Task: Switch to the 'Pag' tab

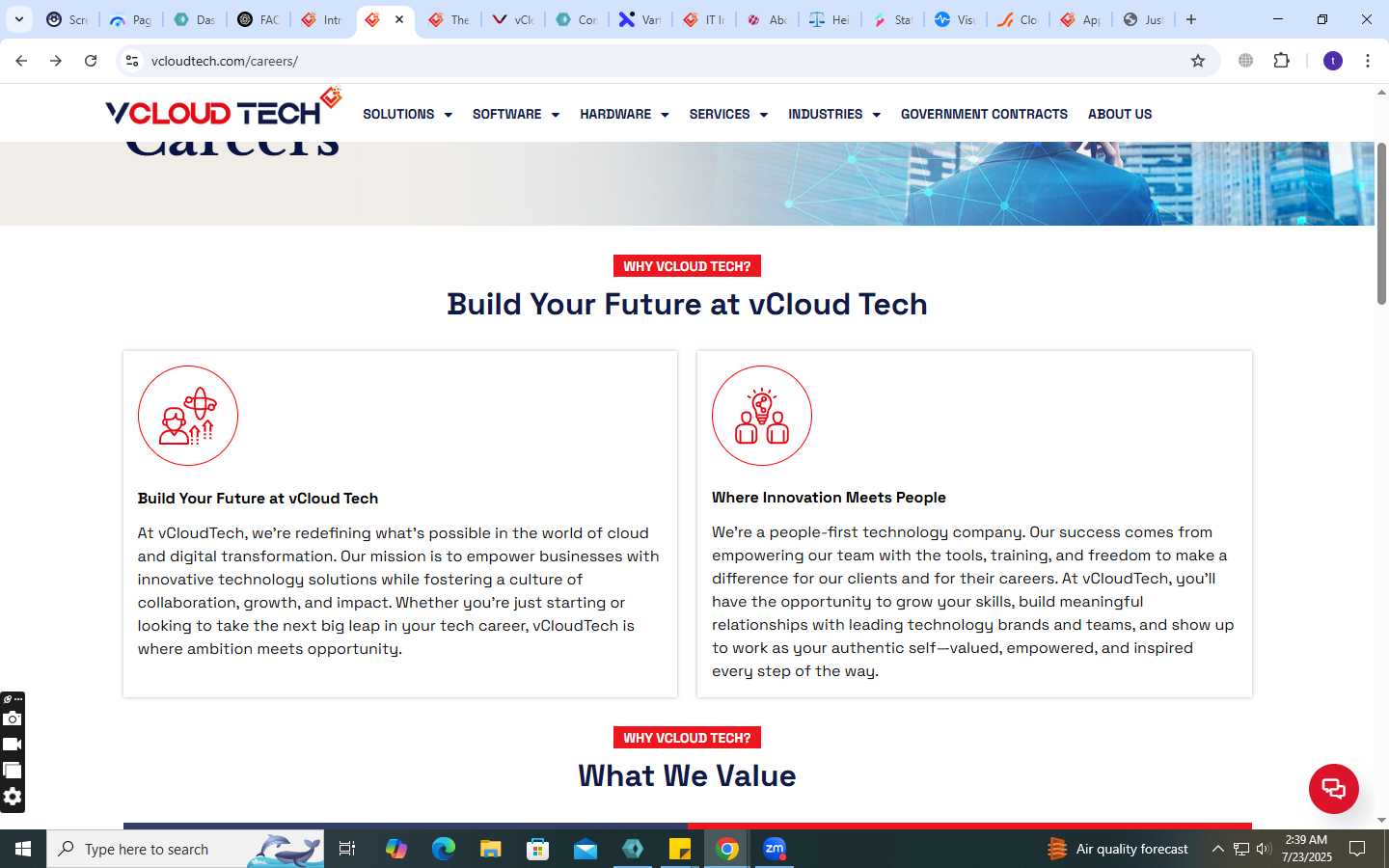Action: pos(130,19)
